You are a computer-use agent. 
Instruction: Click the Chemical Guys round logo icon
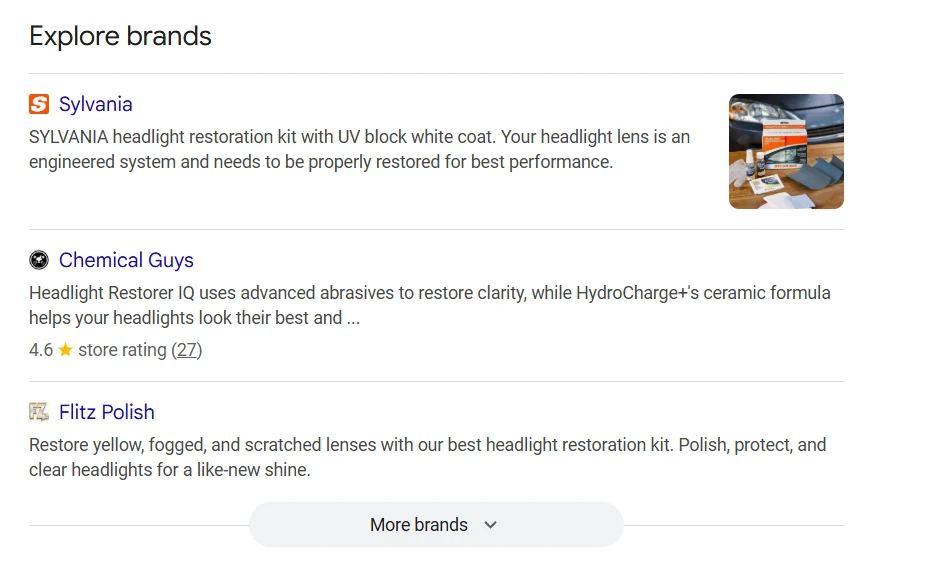(x=39, y=260)
